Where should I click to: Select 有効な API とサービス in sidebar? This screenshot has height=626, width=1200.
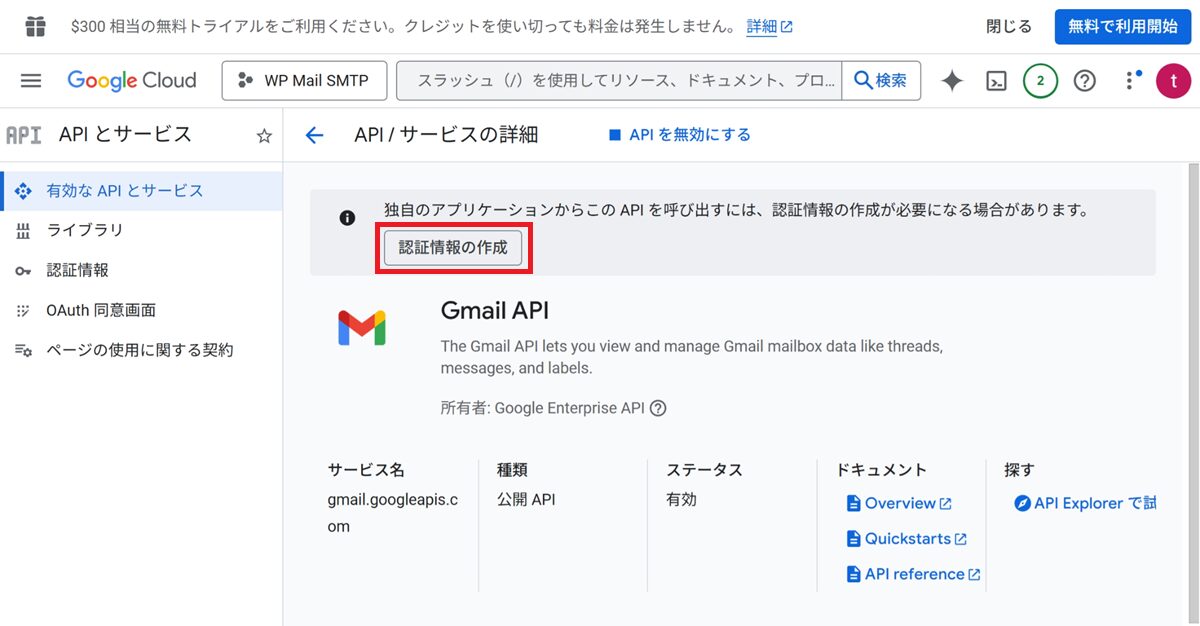click(x=125, y=190)
